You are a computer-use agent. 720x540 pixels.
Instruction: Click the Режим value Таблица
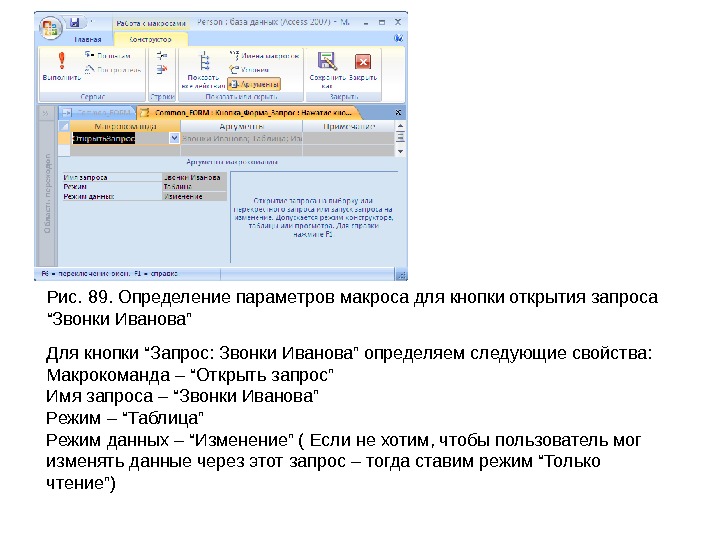click(x=194, y=186)
